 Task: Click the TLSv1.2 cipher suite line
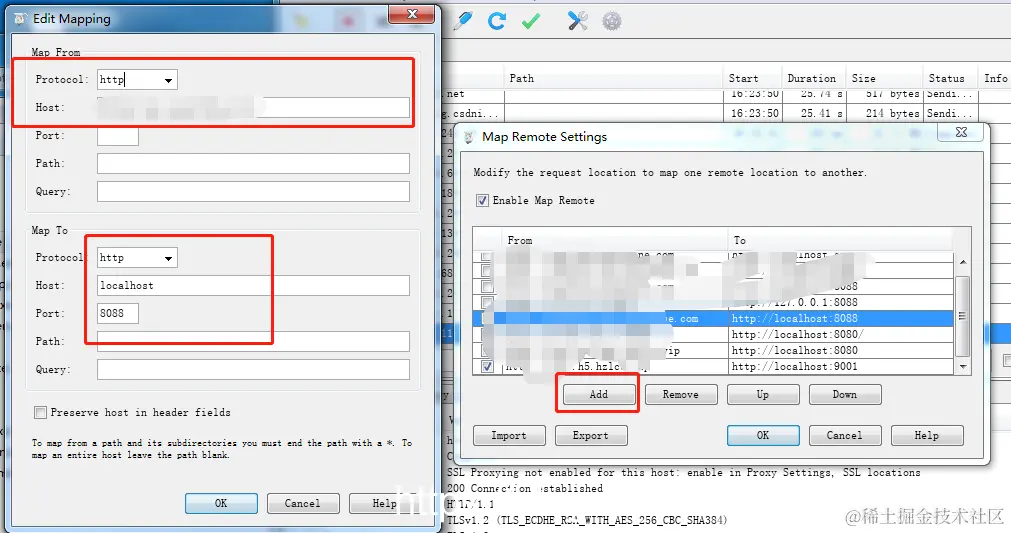tap(587, 519)
